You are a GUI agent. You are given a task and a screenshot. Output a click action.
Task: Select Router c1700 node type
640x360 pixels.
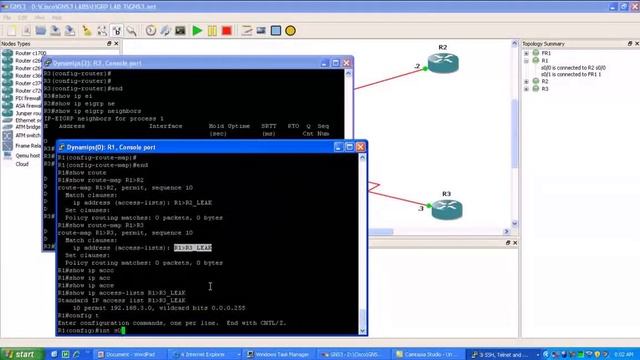[24, 53]
